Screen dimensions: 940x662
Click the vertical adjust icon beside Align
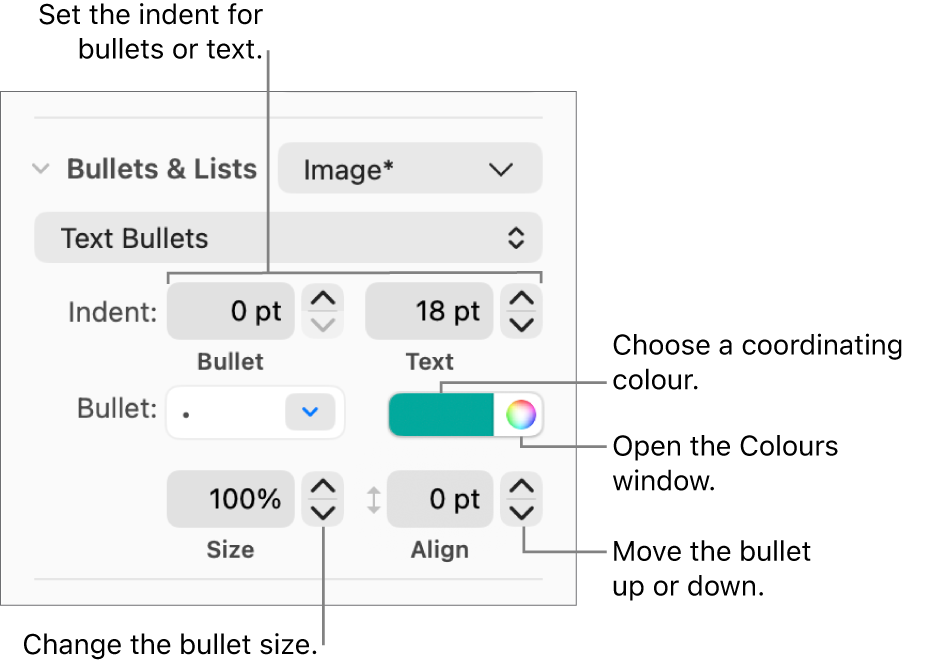[x=374, y=498]
